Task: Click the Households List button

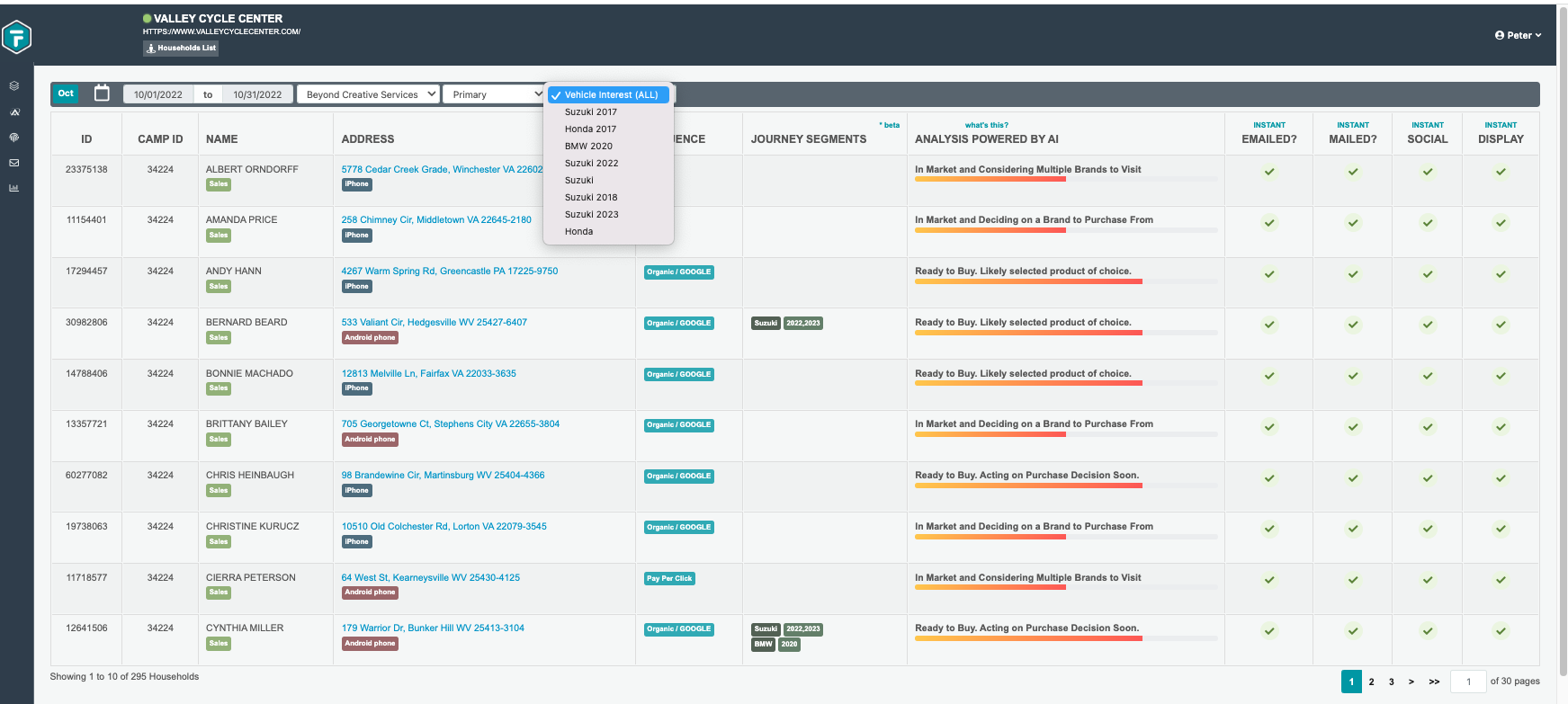Action: [181, 49]
